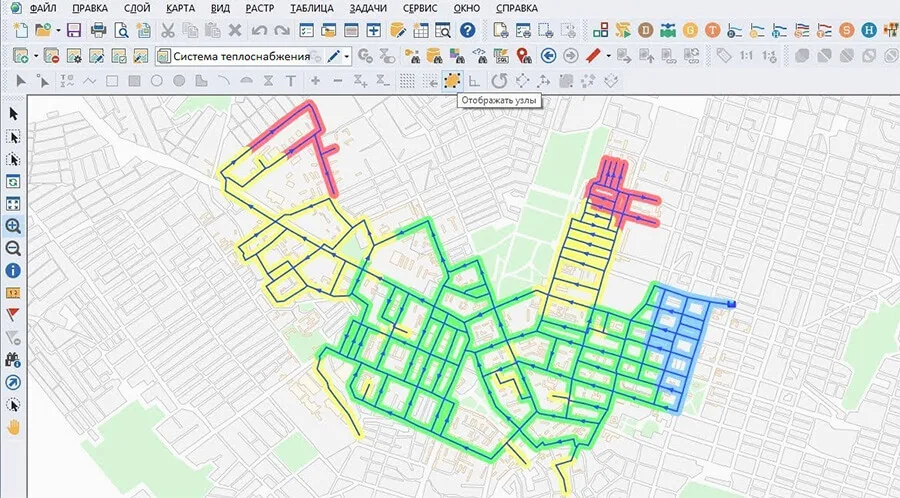Click the green valve icon
This screenshot has width=900, height=498.
pos(668,30)
